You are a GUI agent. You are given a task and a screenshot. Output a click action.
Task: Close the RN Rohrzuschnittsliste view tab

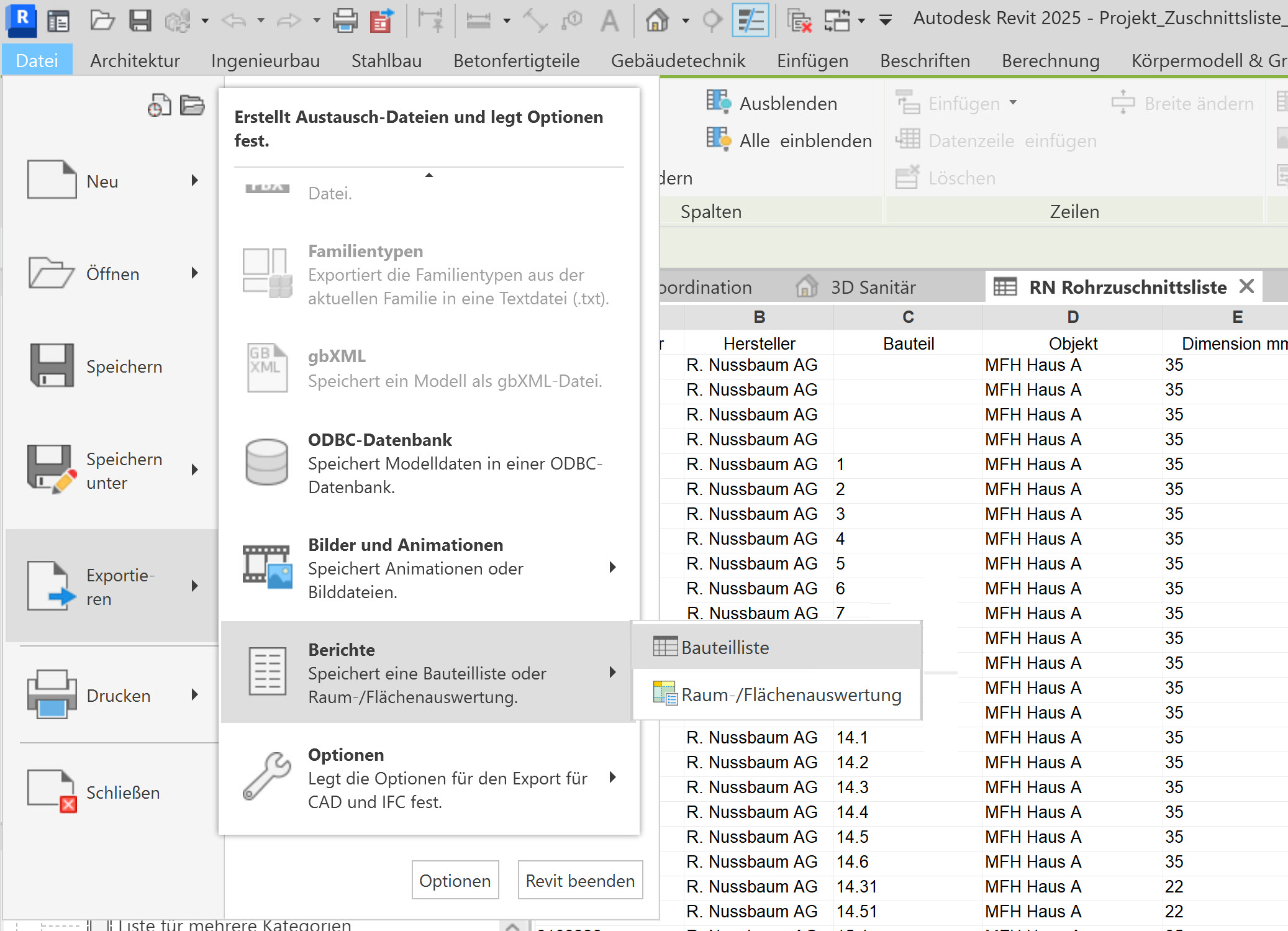1246,286
